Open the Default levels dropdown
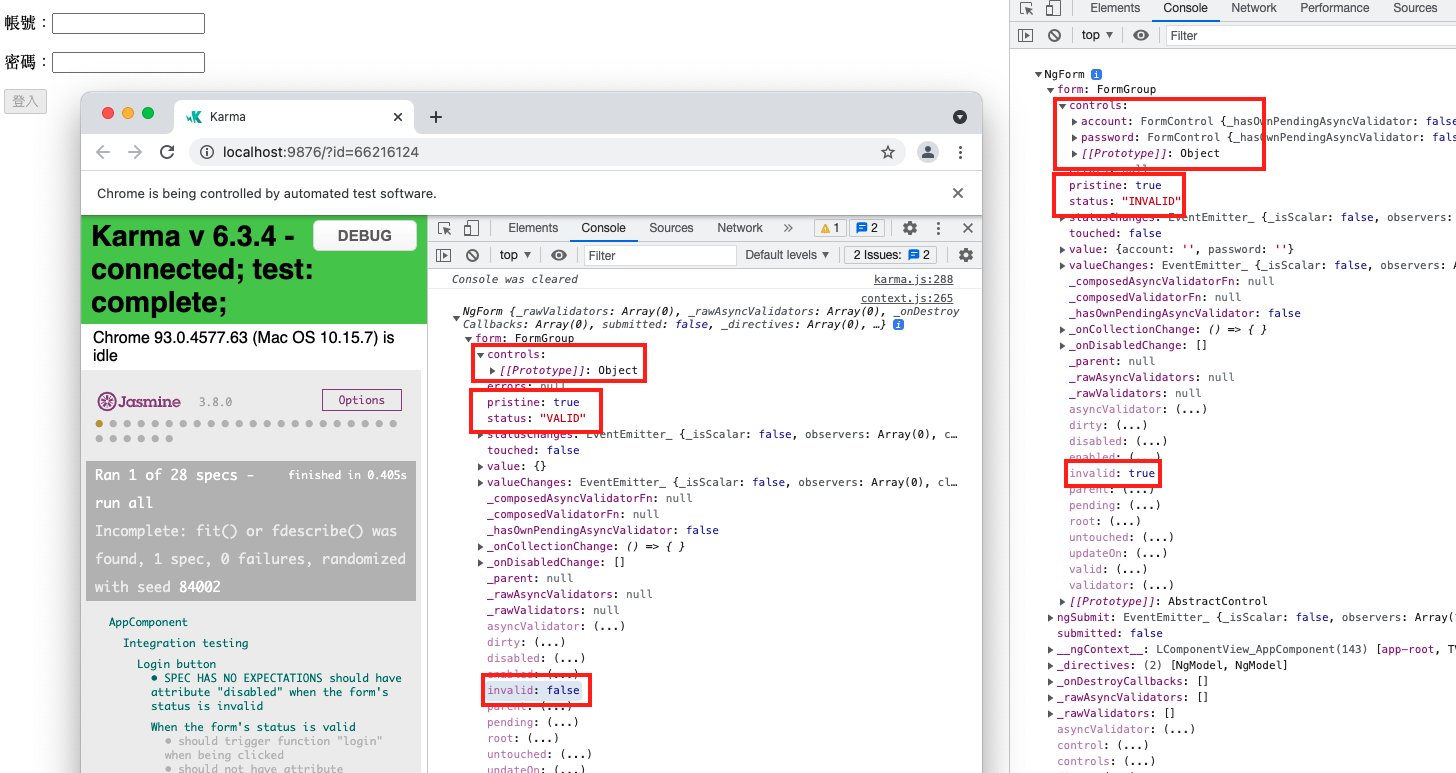 (787, 255)
